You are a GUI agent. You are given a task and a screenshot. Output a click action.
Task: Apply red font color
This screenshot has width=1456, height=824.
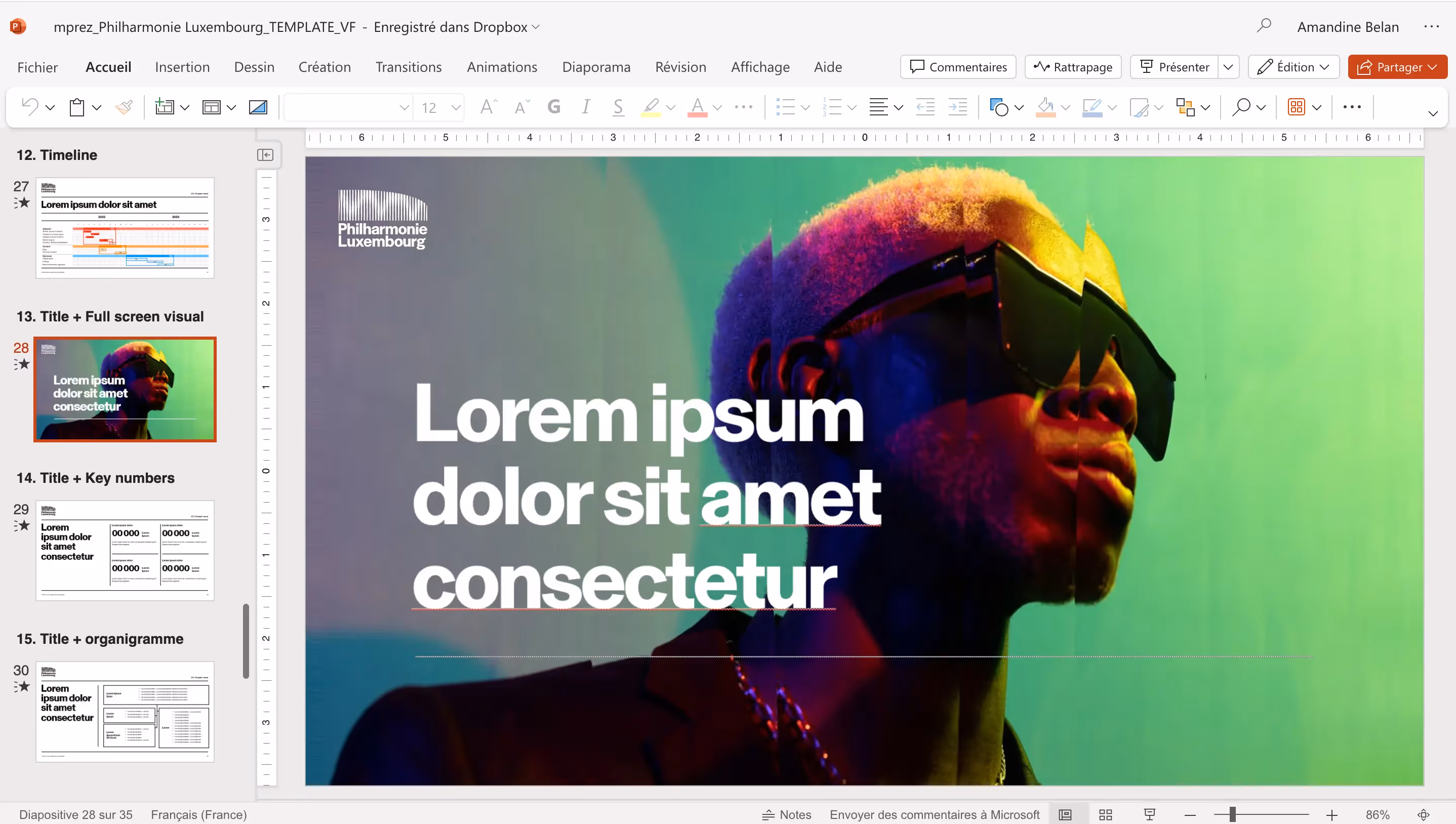coord(697,107)
